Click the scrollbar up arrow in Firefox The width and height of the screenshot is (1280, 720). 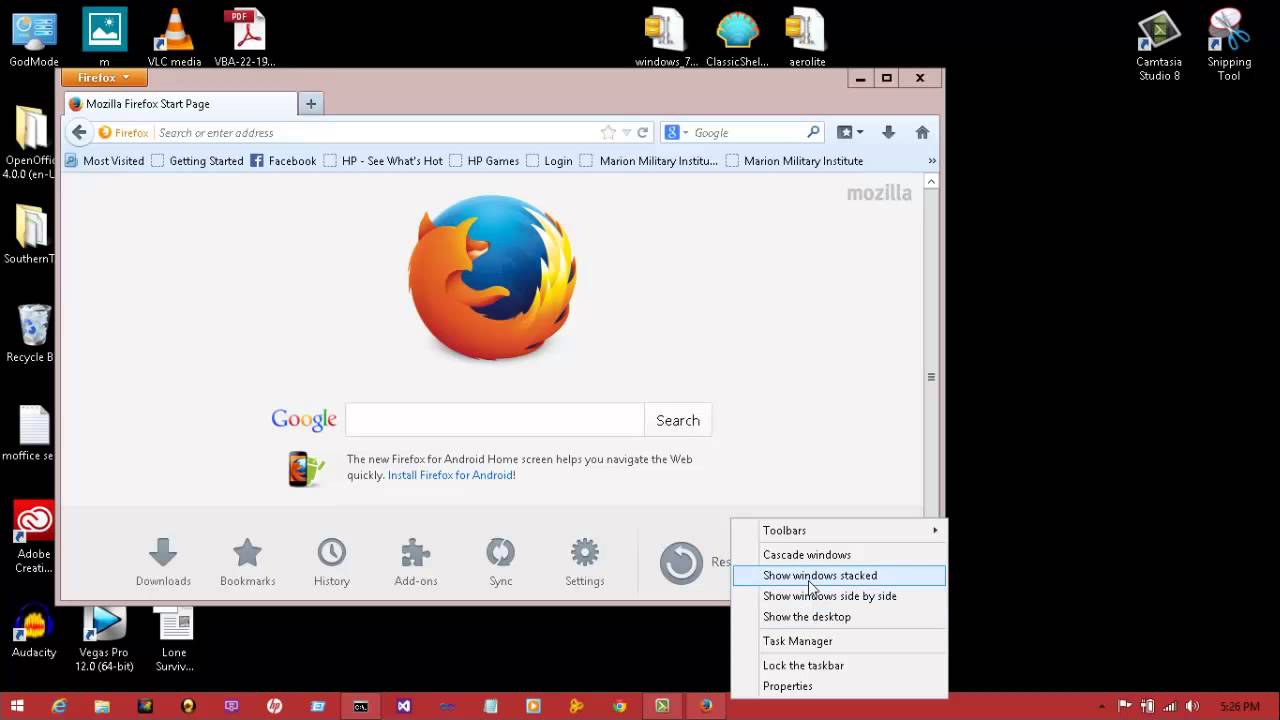click(x=931, y=182)
